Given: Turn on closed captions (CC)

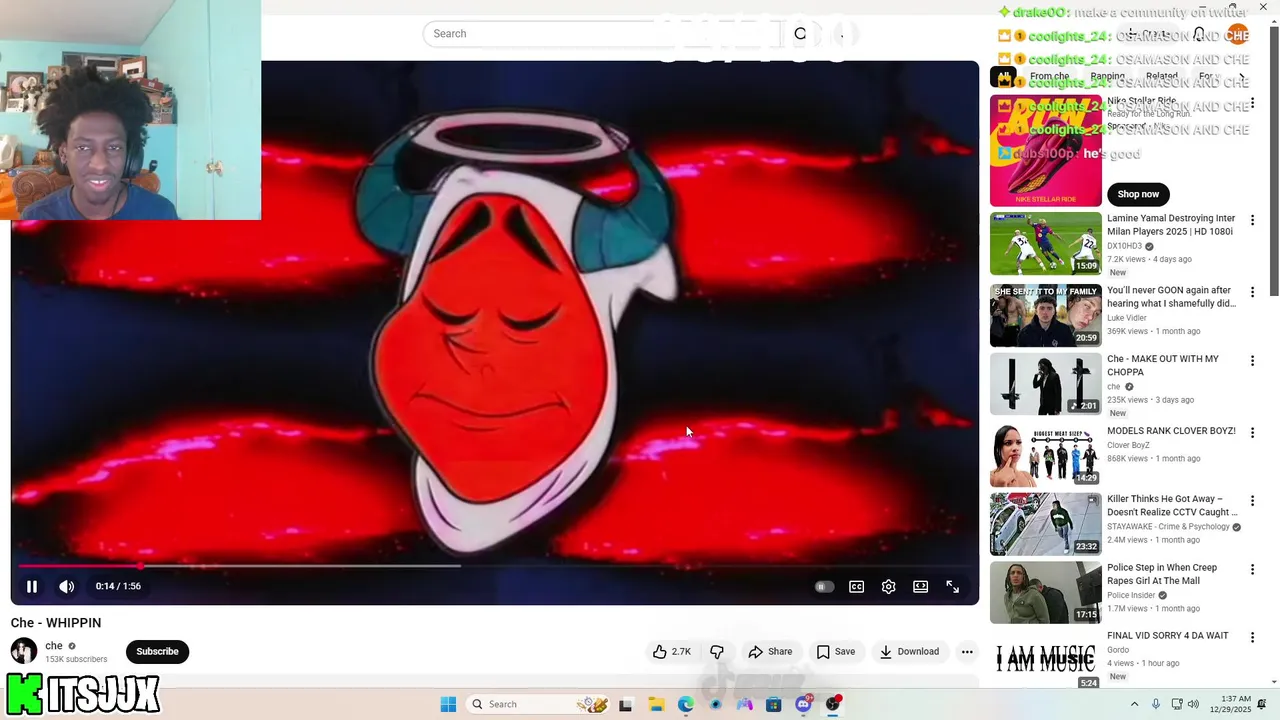Looking at the screenshot, I should [857, 587].
